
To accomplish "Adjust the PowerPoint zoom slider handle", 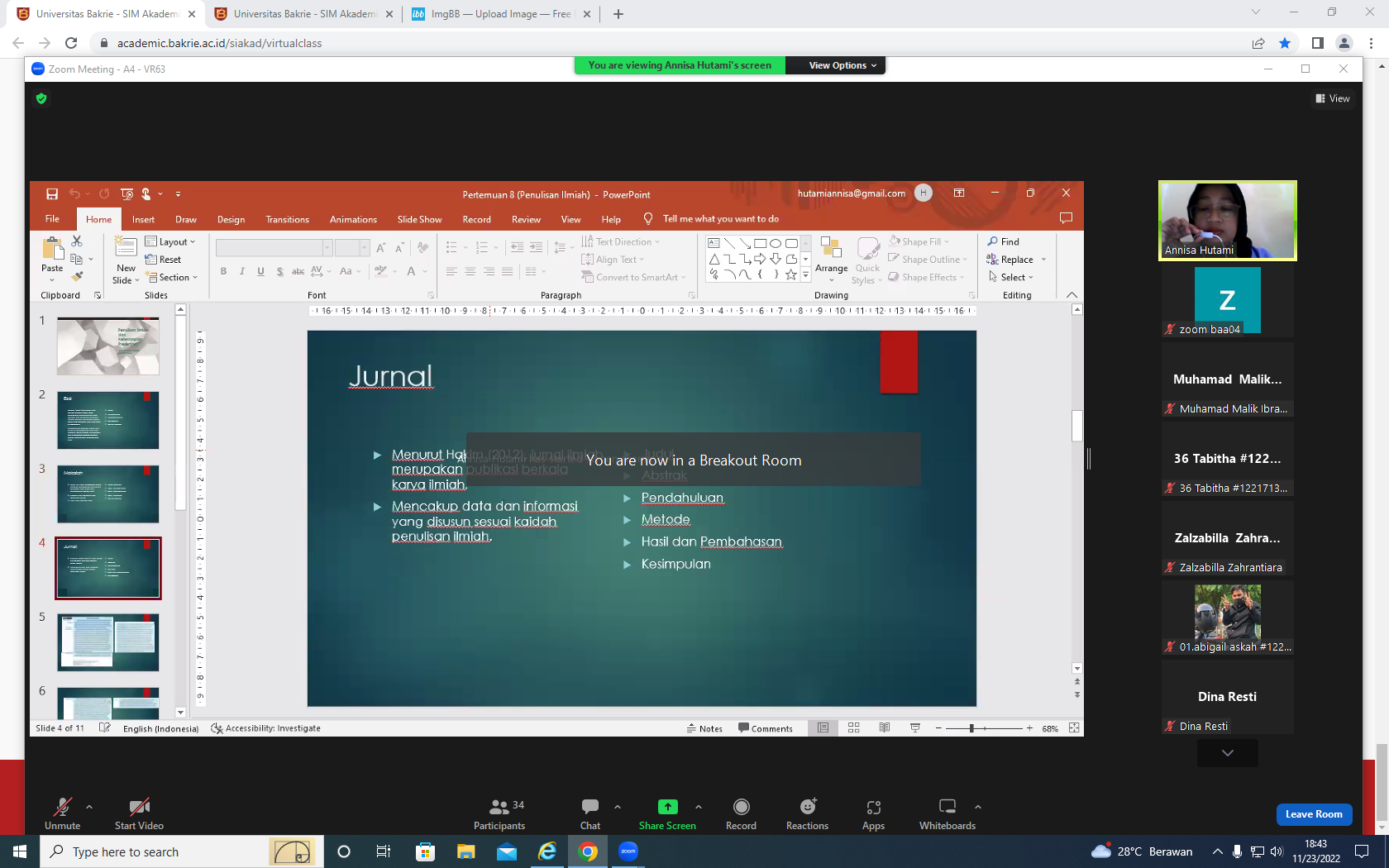I will point(972,728).
